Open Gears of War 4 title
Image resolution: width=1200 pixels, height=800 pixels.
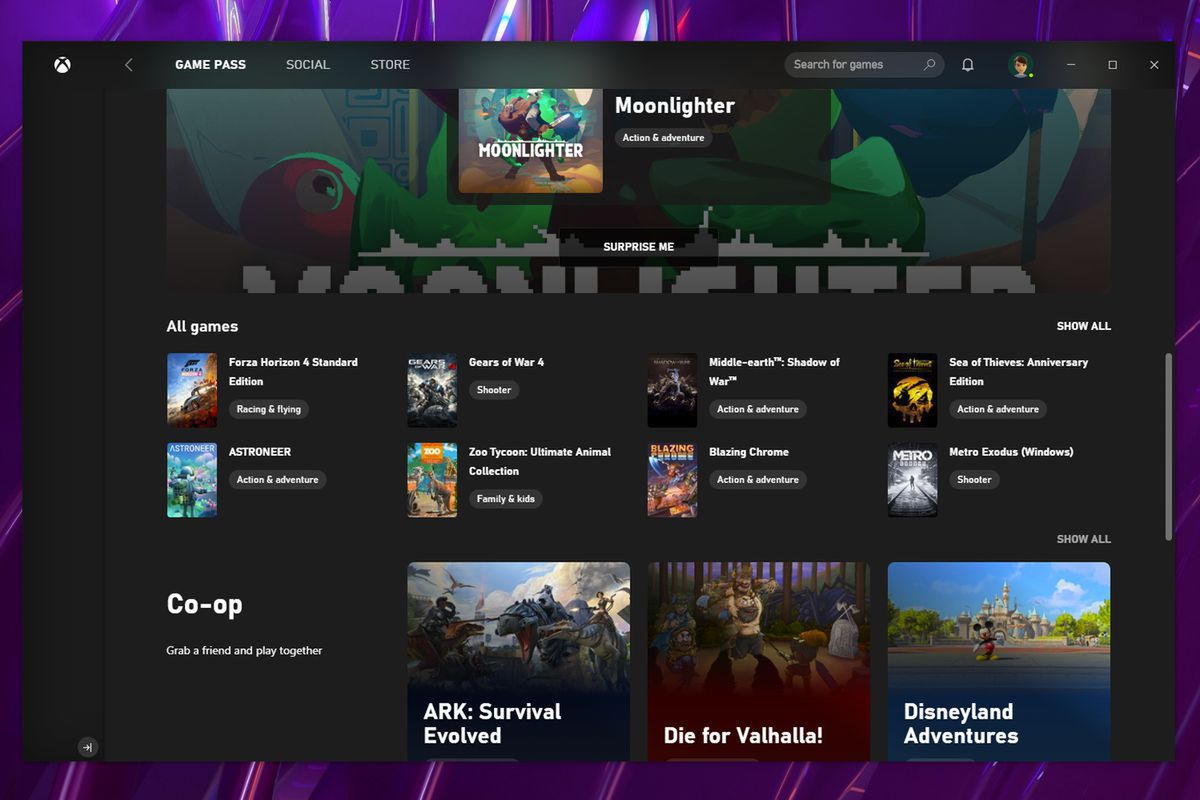point(507,362)
